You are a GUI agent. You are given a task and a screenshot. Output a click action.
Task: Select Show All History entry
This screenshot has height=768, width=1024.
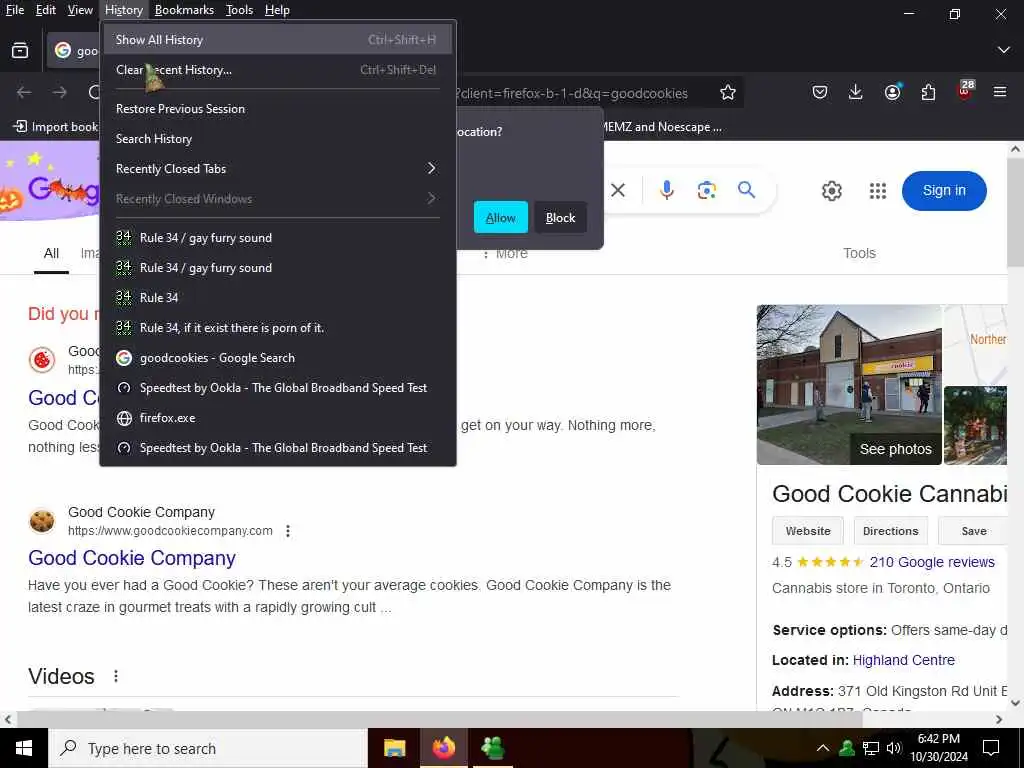[x=278, y=40]
